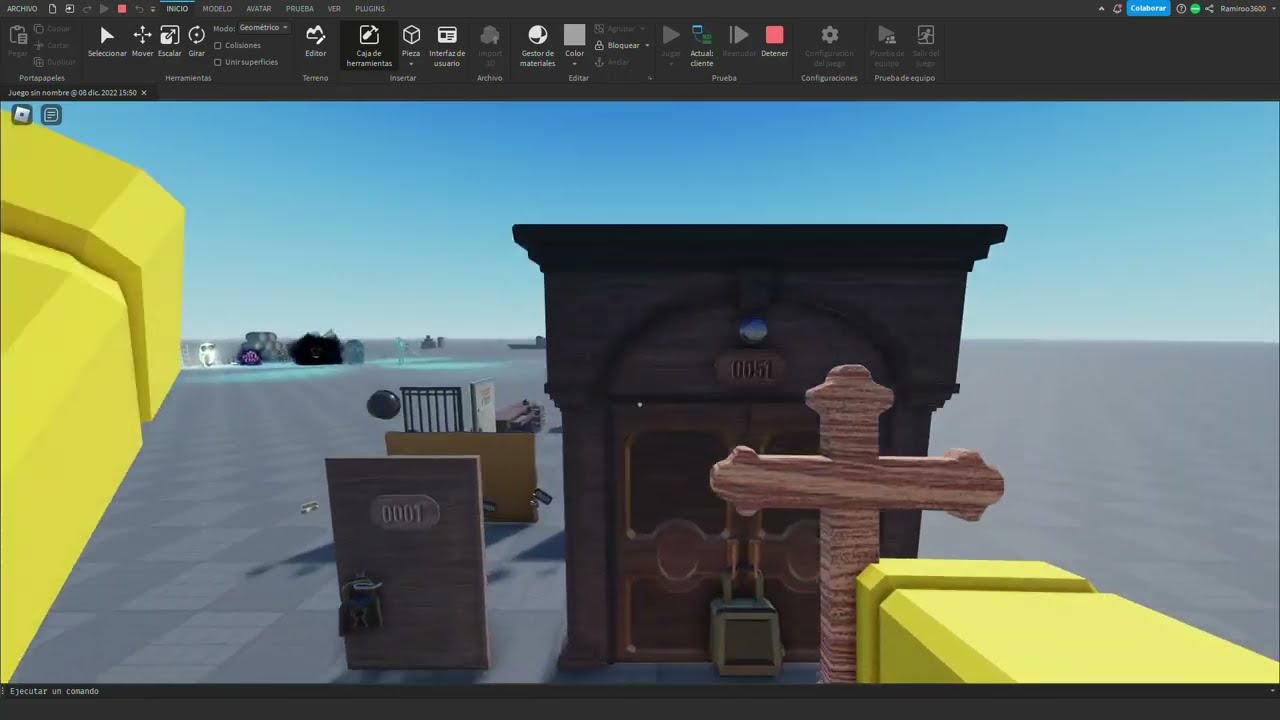Open Interfaz de usuario tool
This screenshot has width=1280, height=720.
coord(447,46)
